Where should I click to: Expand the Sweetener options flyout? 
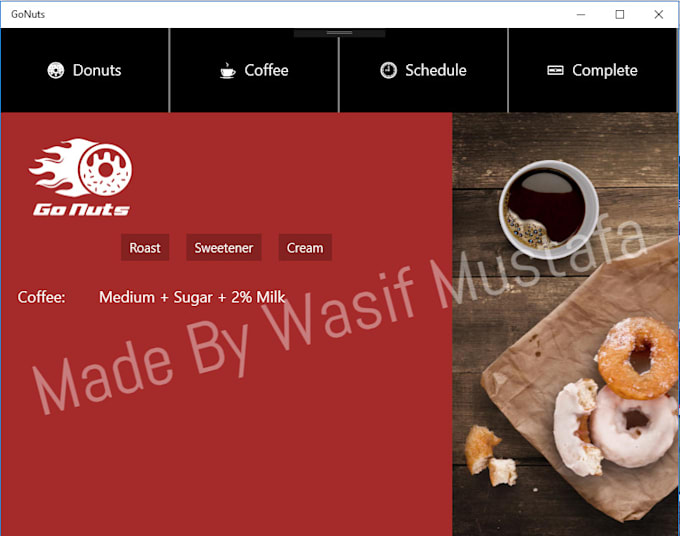coord(224,248)
